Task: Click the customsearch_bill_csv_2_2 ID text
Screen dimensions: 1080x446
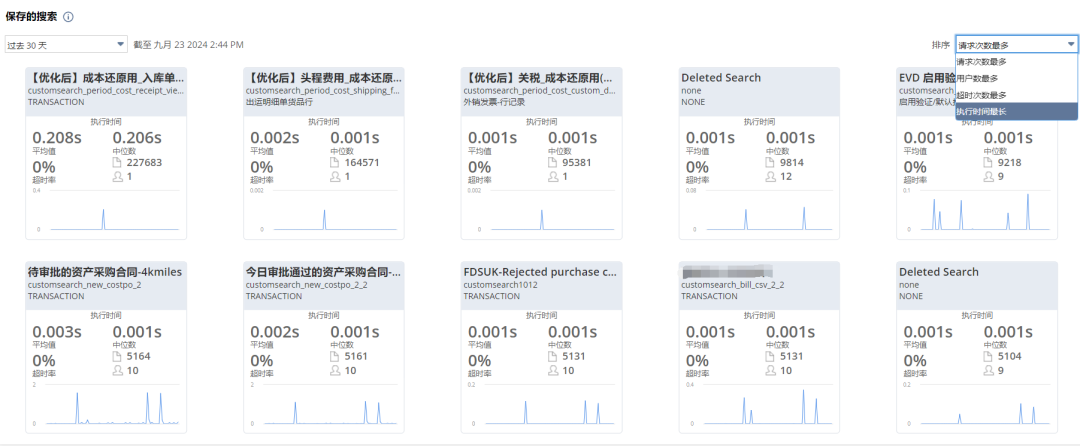Action: click(733, 284)
